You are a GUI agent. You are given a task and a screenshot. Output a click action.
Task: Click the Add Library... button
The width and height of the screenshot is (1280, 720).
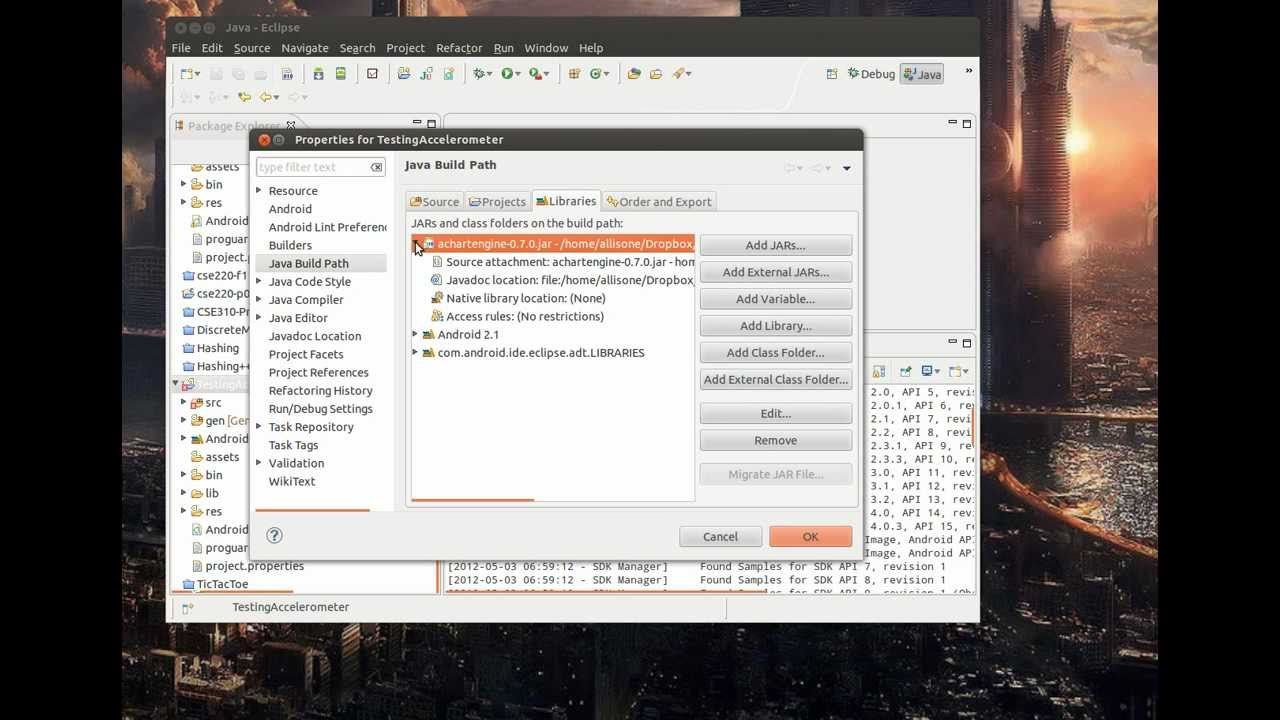coord(775,326)
